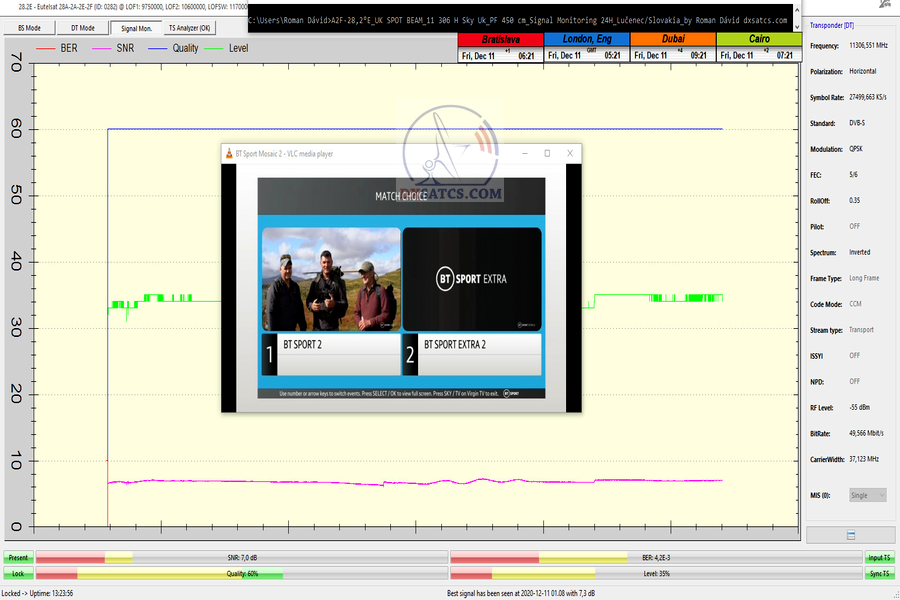This screenshot has width=900, height=600.
Task: Click the BER 4,2E-3 meter bar
Action: click(x=656, y=558)
